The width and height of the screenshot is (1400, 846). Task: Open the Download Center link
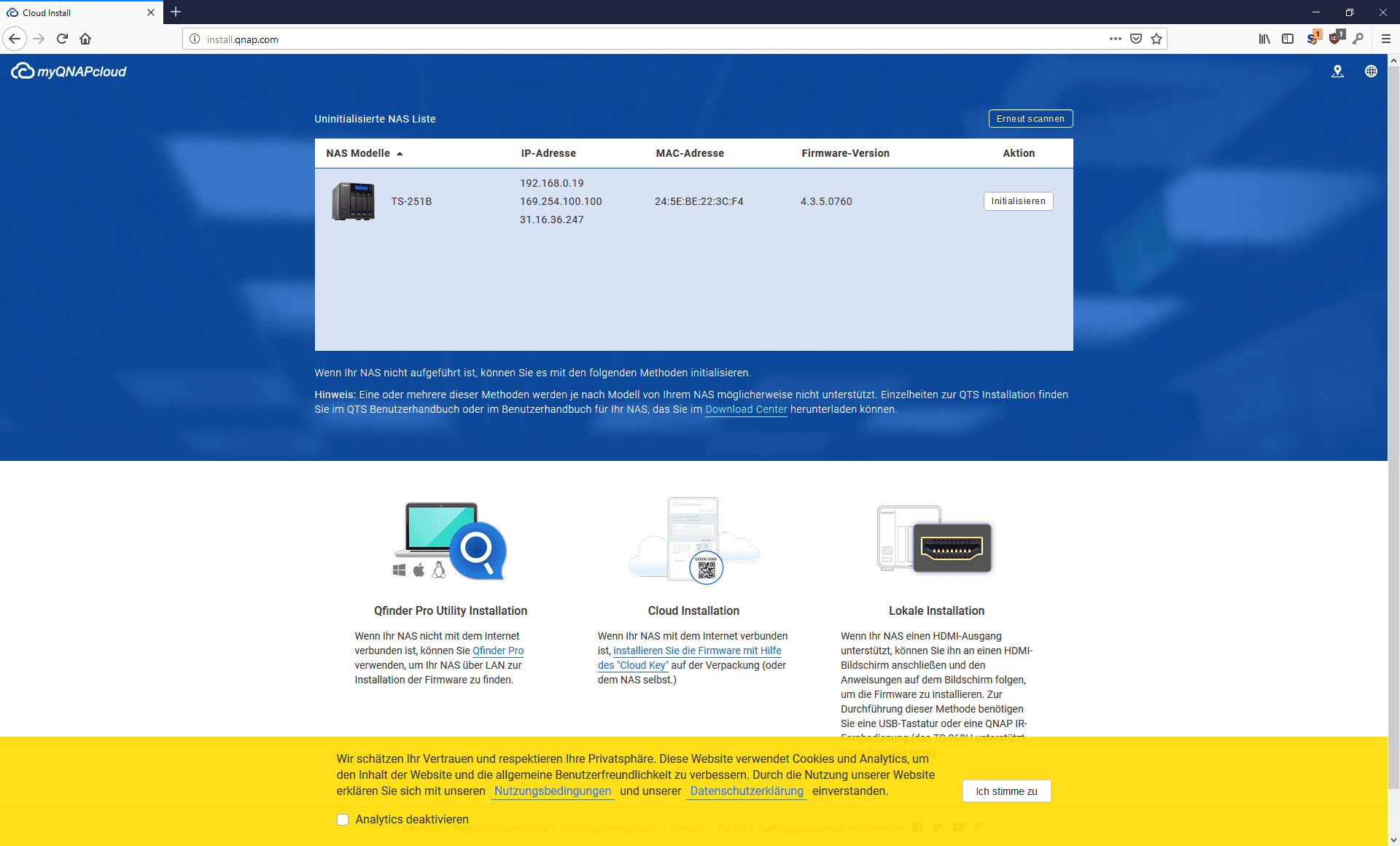(745, 409)
